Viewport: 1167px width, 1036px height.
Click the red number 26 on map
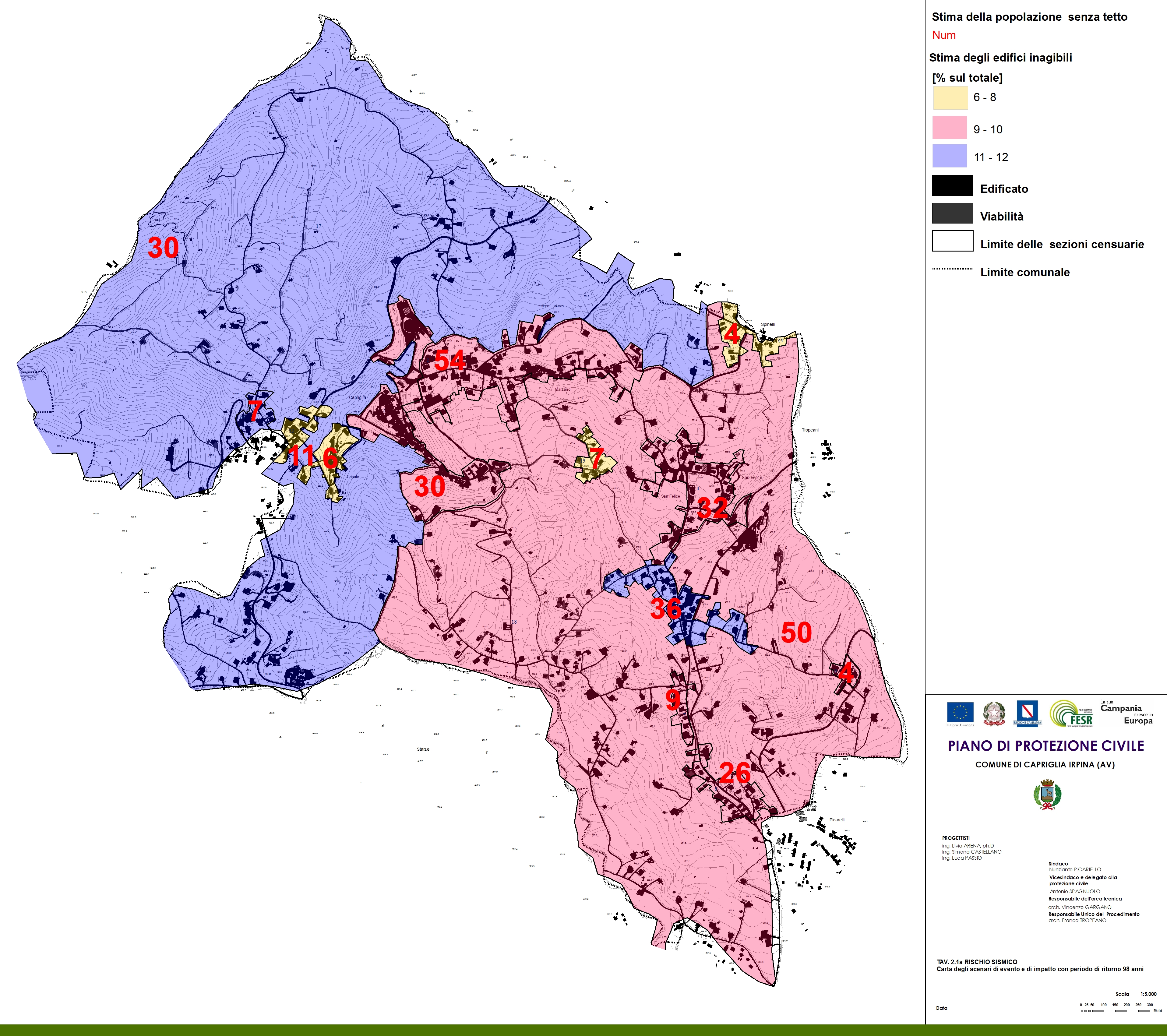734,773
